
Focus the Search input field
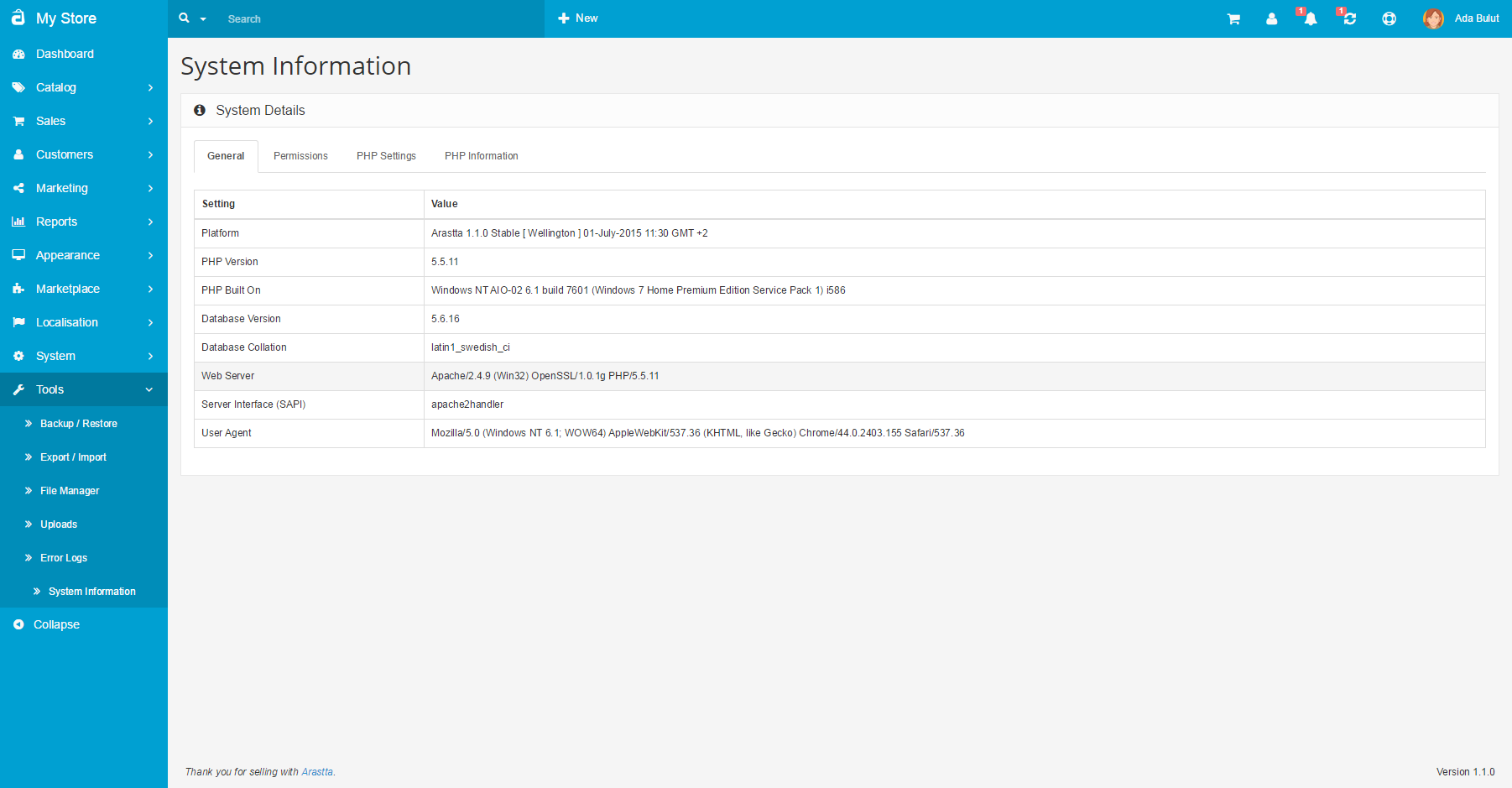coord(382,18)
